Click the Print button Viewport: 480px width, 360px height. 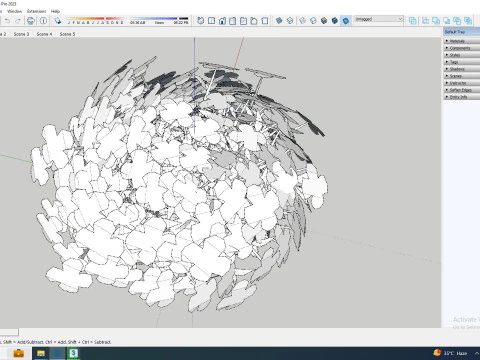point(31,21)
